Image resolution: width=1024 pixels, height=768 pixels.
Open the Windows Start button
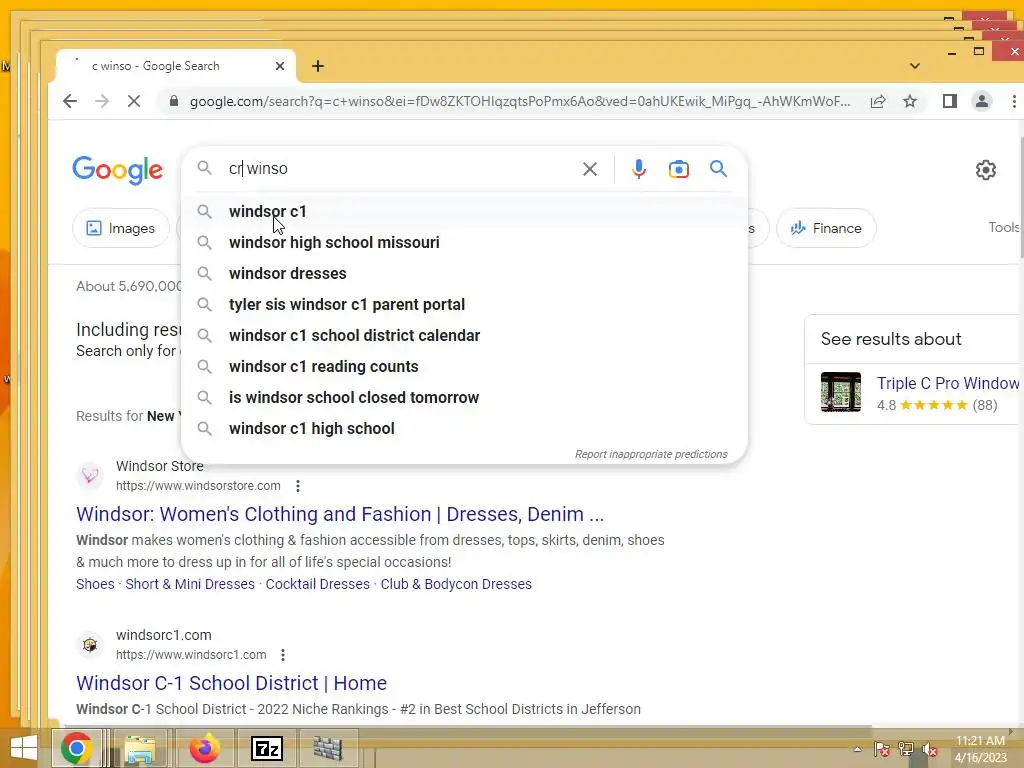(x=24, y=749)
